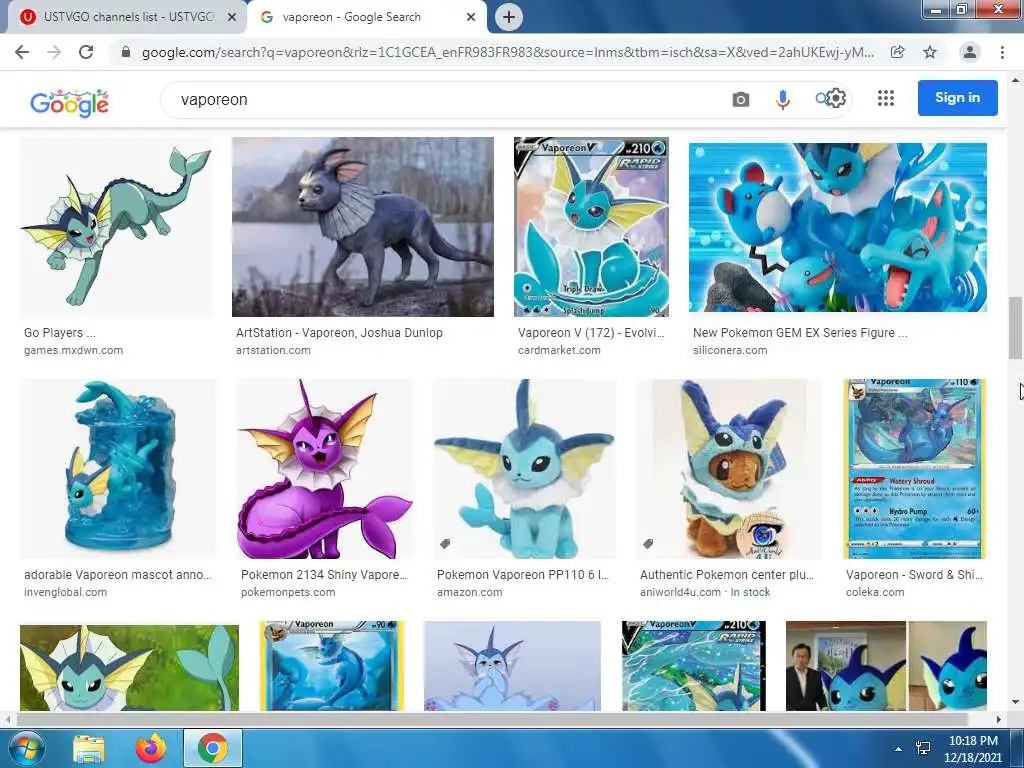Open the Vaporeon V card image
This screenshot has width=1024, height=768.
592,227
